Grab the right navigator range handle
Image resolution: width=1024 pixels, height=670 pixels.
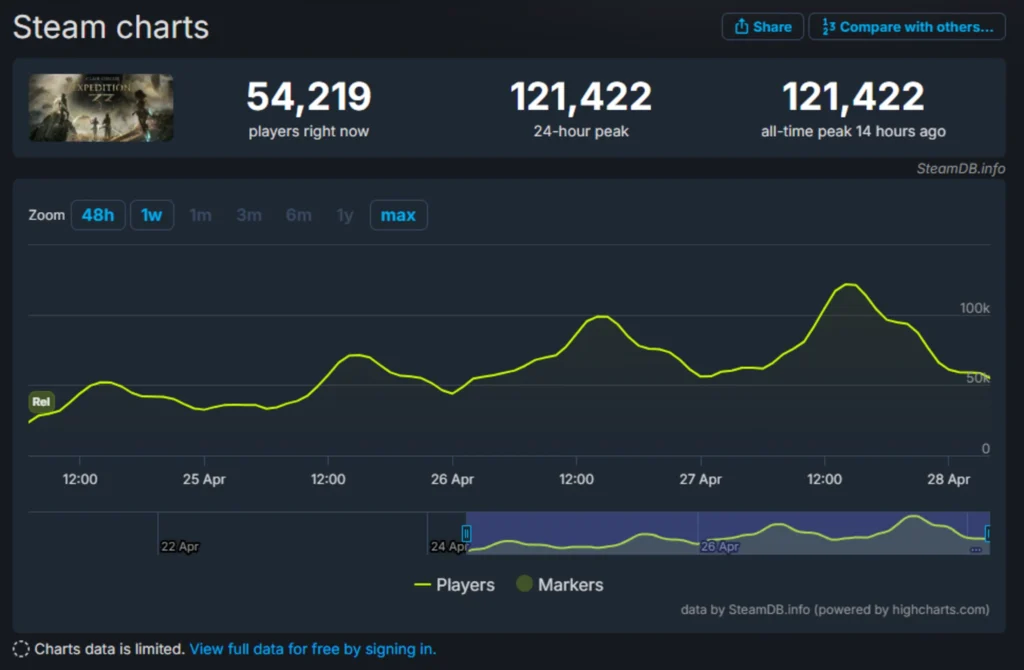pyautogui.click(x=987, y=534)
